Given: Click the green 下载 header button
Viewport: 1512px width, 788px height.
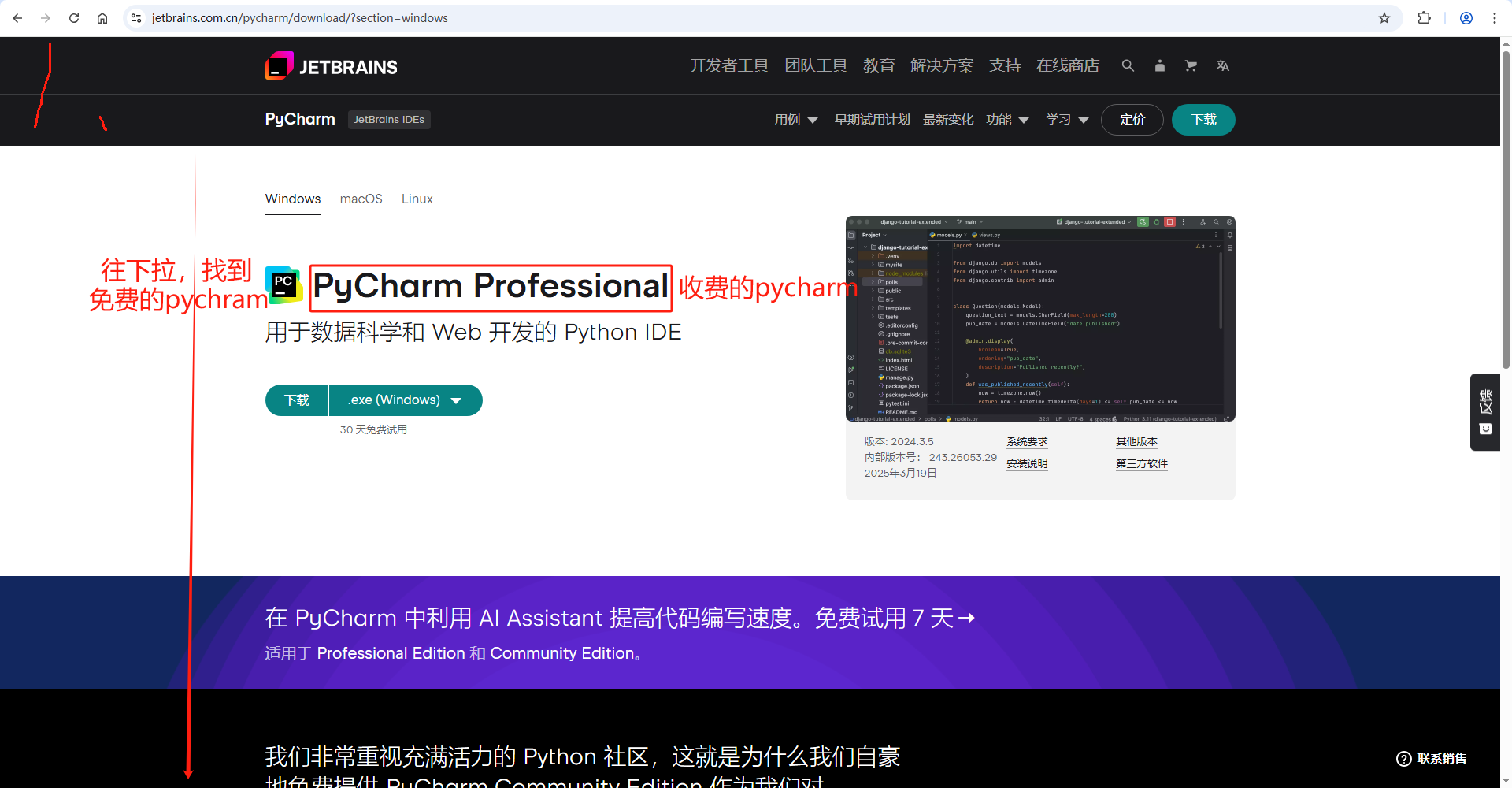Looking at the screenshot, I should click(x=1203, y=120).
